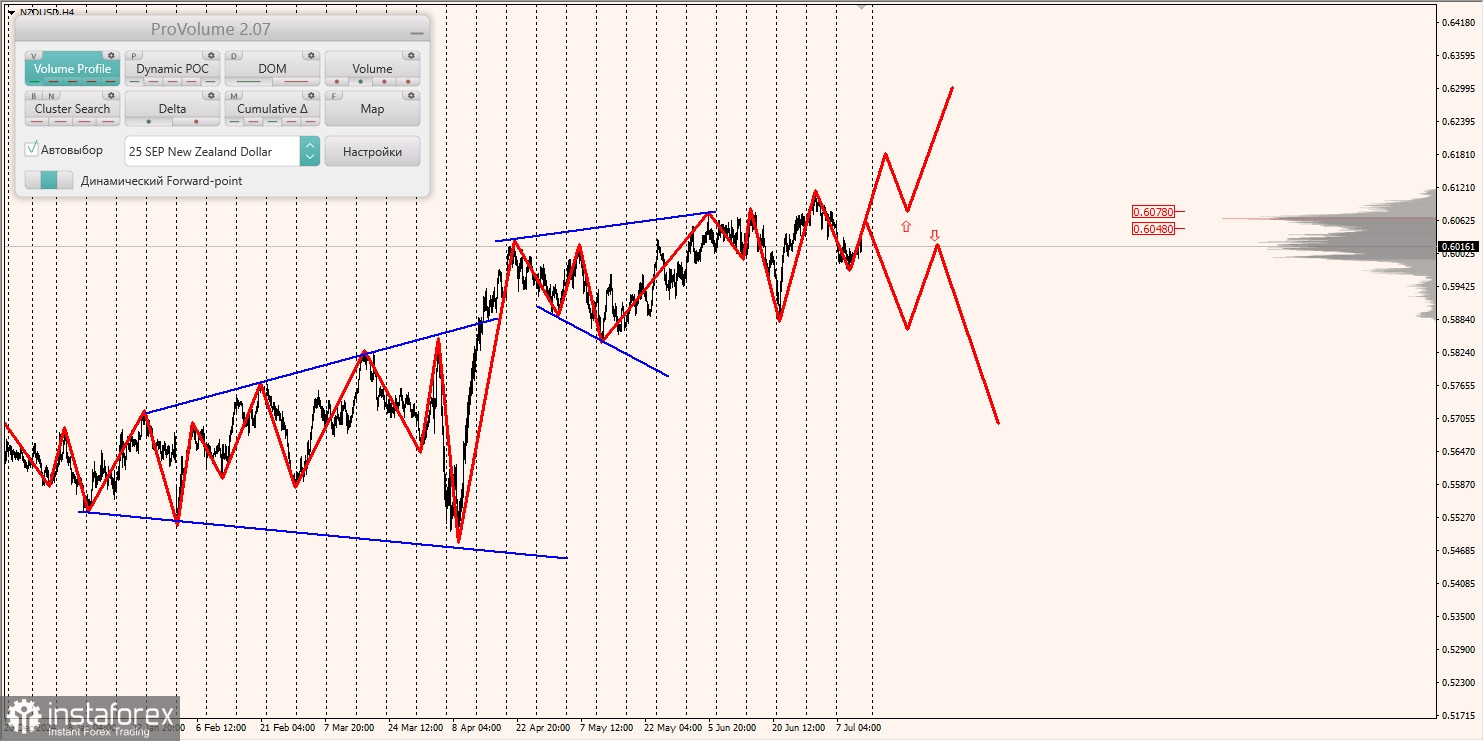Select the first red dot Volume segment
Viewport: 1484px width, 741px height.
coord(336,81)
